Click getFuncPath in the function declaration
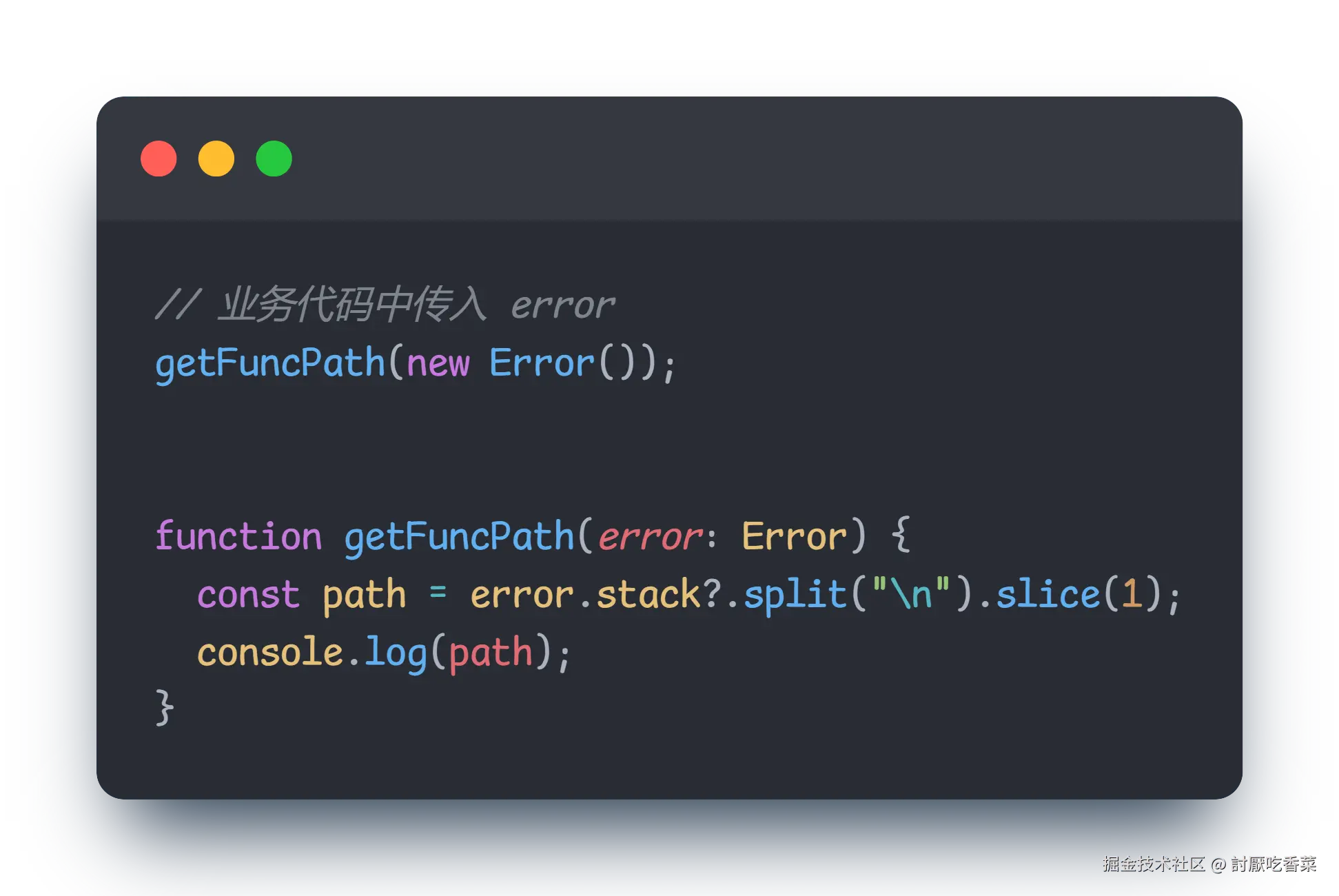This screenshot has width=1339, height=896. 459,537
